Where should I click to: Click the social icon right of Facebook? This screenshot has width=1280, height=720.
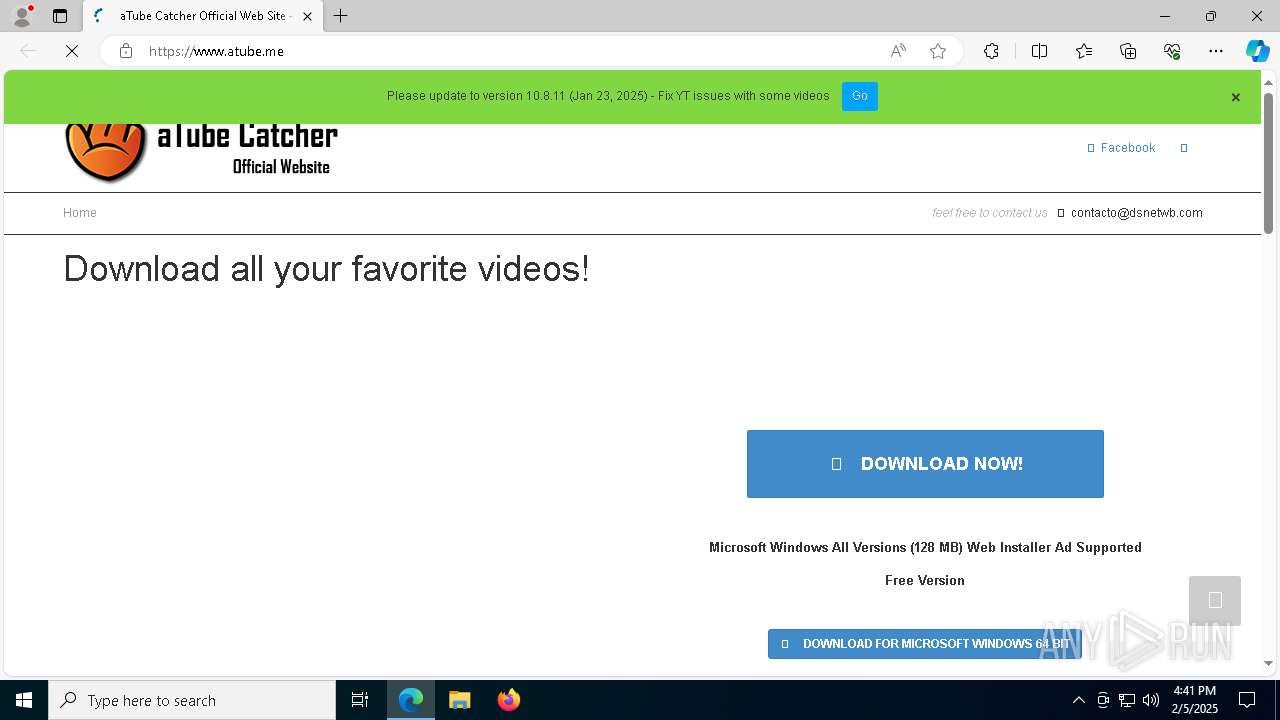[x=1184, y=148]
